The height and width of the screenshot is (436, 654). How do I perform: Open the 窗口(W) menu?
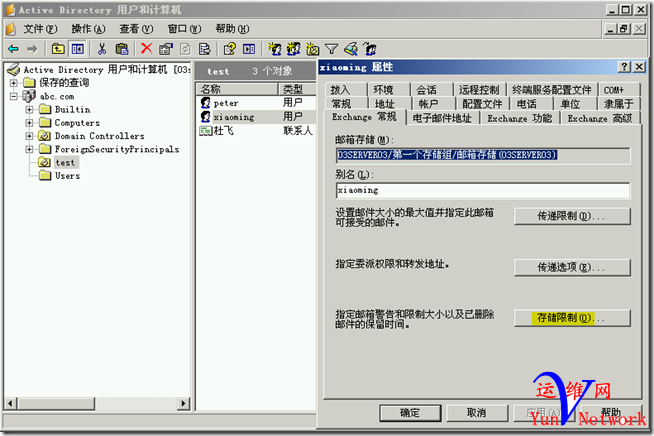tap(184, 29)
